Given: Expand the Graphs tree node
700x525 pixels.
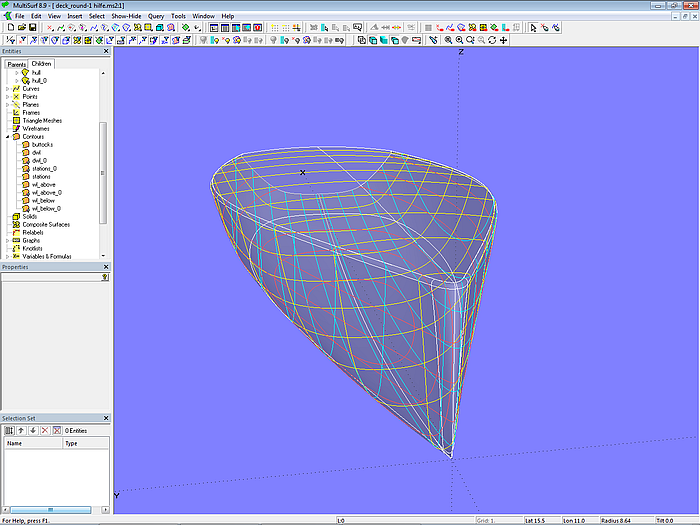Looking at the screenshot, I should click(x=7, y=241).
